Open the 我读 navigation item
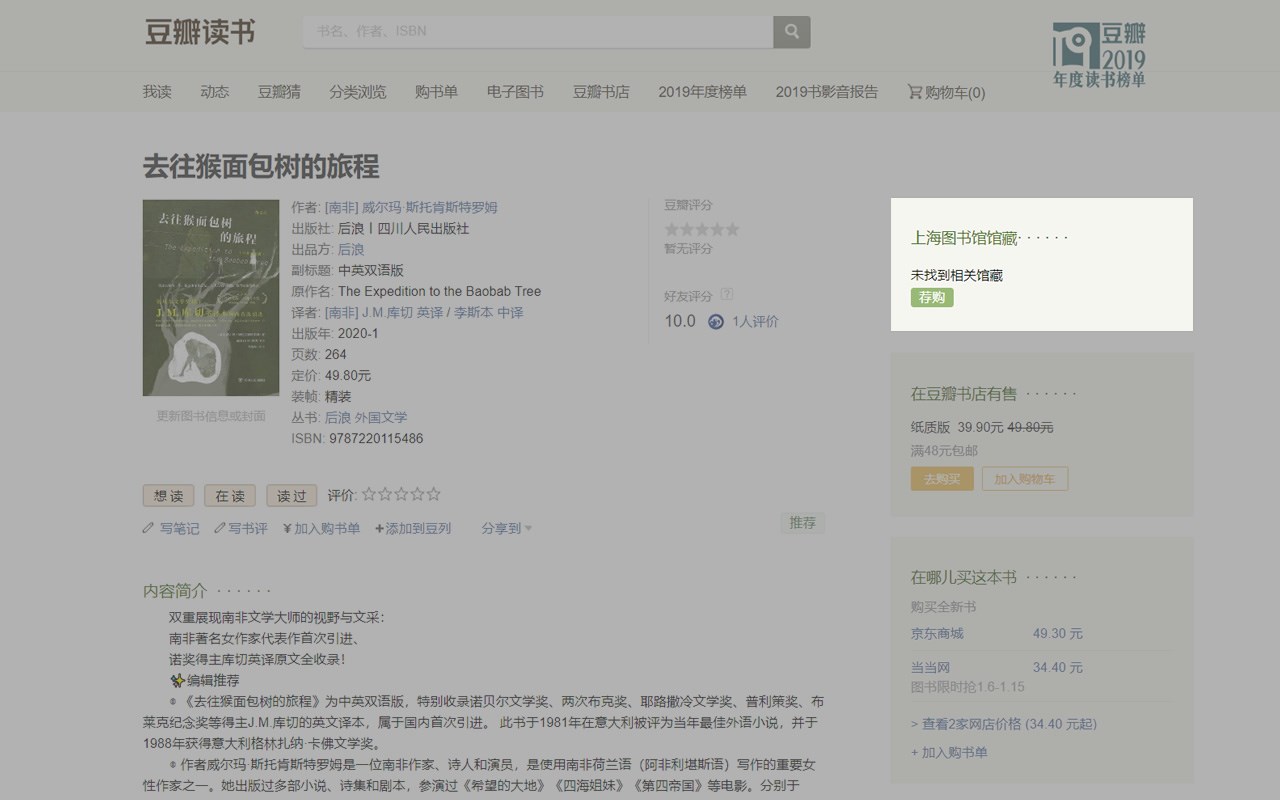The image size is (1280, 800). point(157,92)
